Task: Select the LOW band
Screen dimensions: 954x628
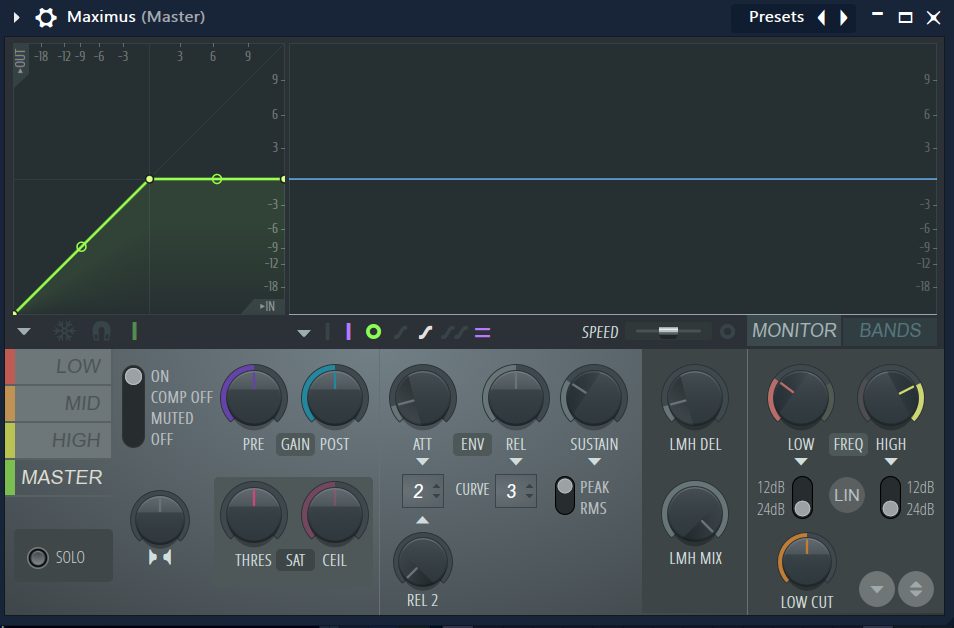Action: click(x=58, y=366)
